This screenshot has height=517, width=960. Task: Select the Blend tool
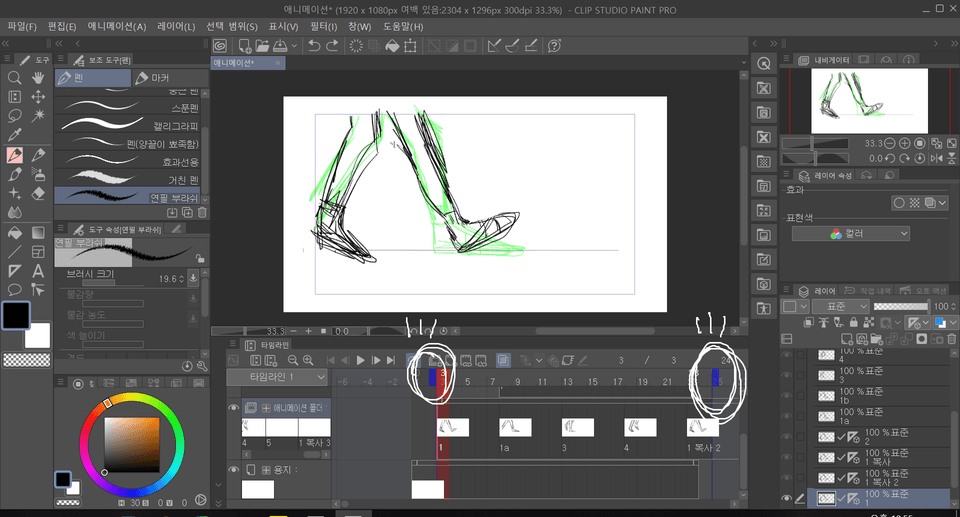pyautogui.click(x=14, y=213)
